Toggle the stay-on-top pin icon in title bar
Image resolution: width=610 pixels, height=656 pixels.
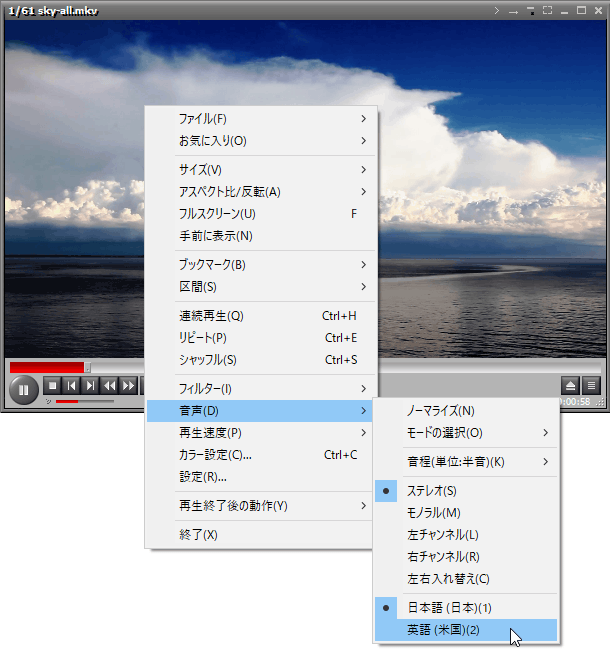tap(531, 11)
